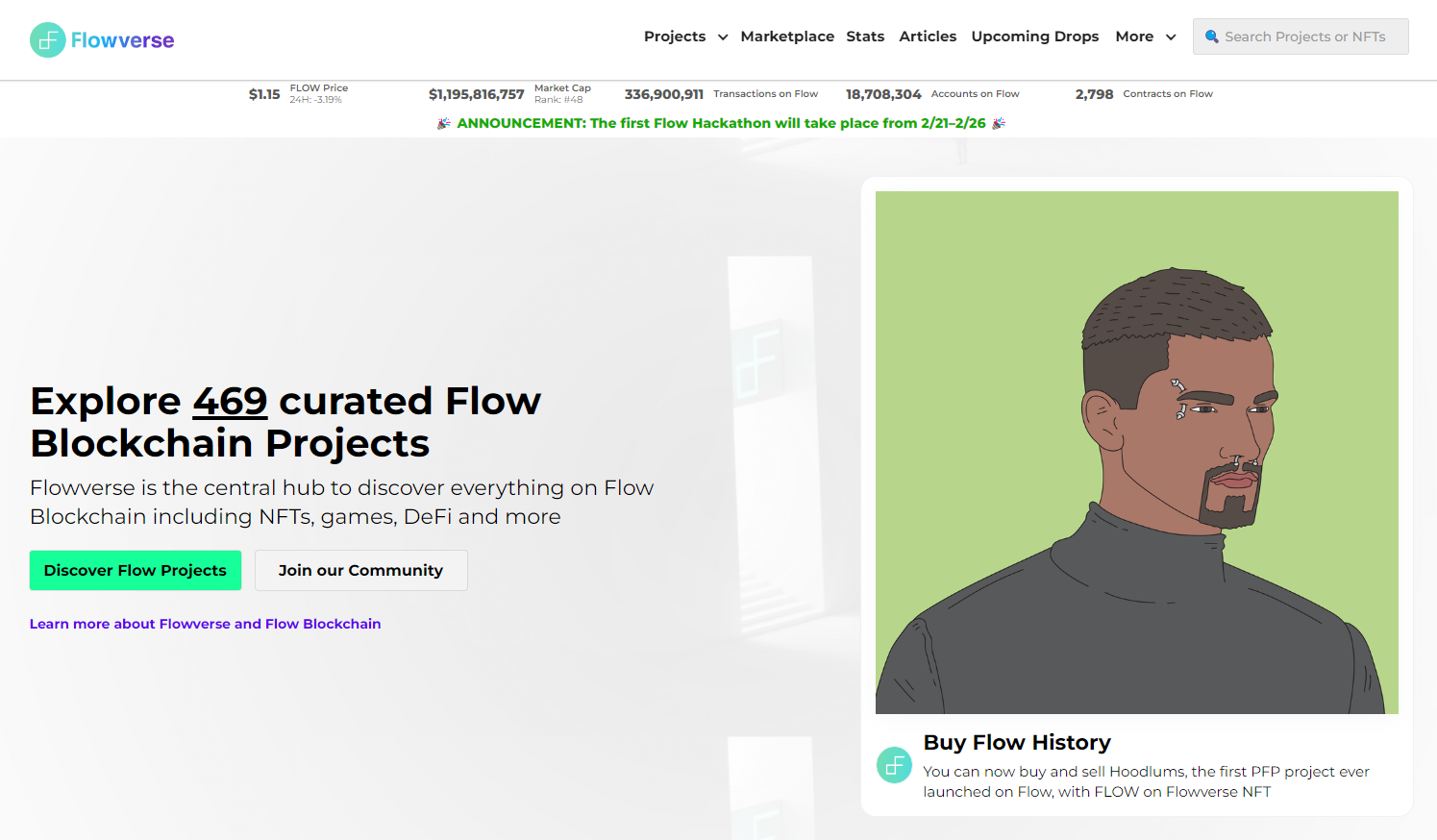Open the More menu
The image size is (1437, 840).
point(1134,37)
